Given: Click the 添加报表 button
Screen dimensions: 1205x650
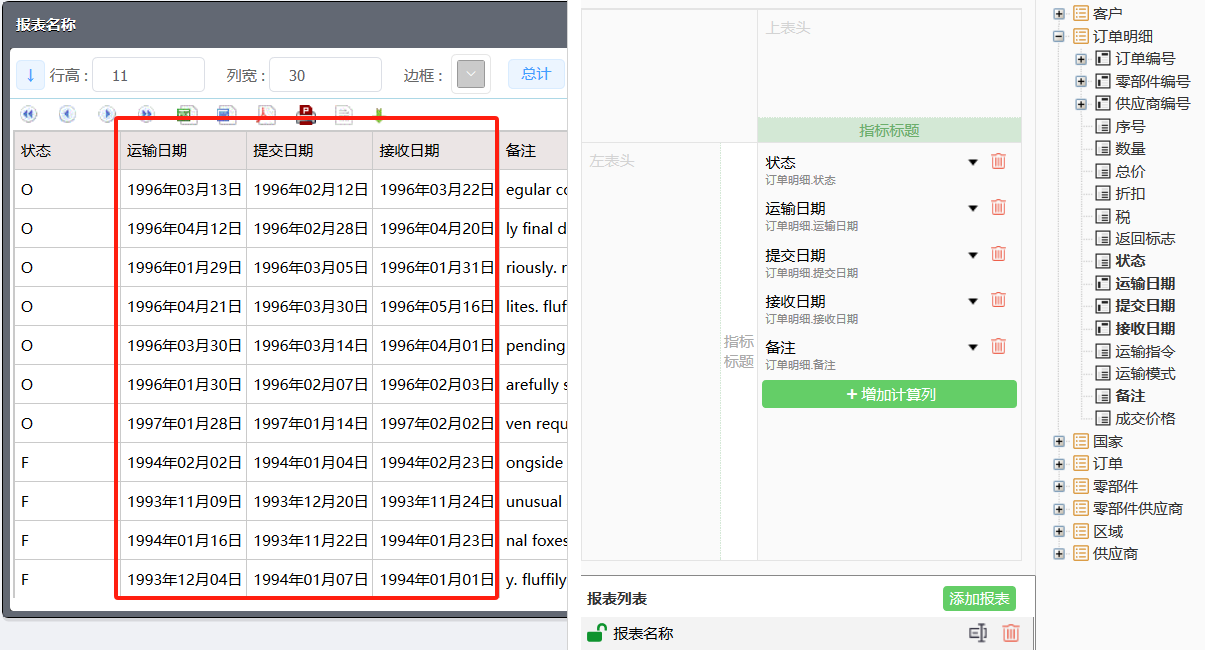Looking at the screenshot, I should pyautogui.click(x=979, y=599).
